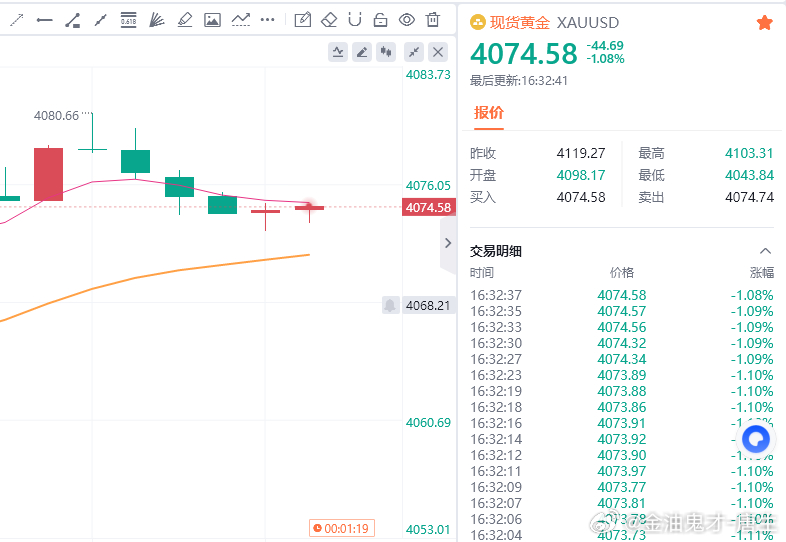786x542 pixels.
Task: Click the 昨收 value 4119.27
Action: tap(581, 153)
